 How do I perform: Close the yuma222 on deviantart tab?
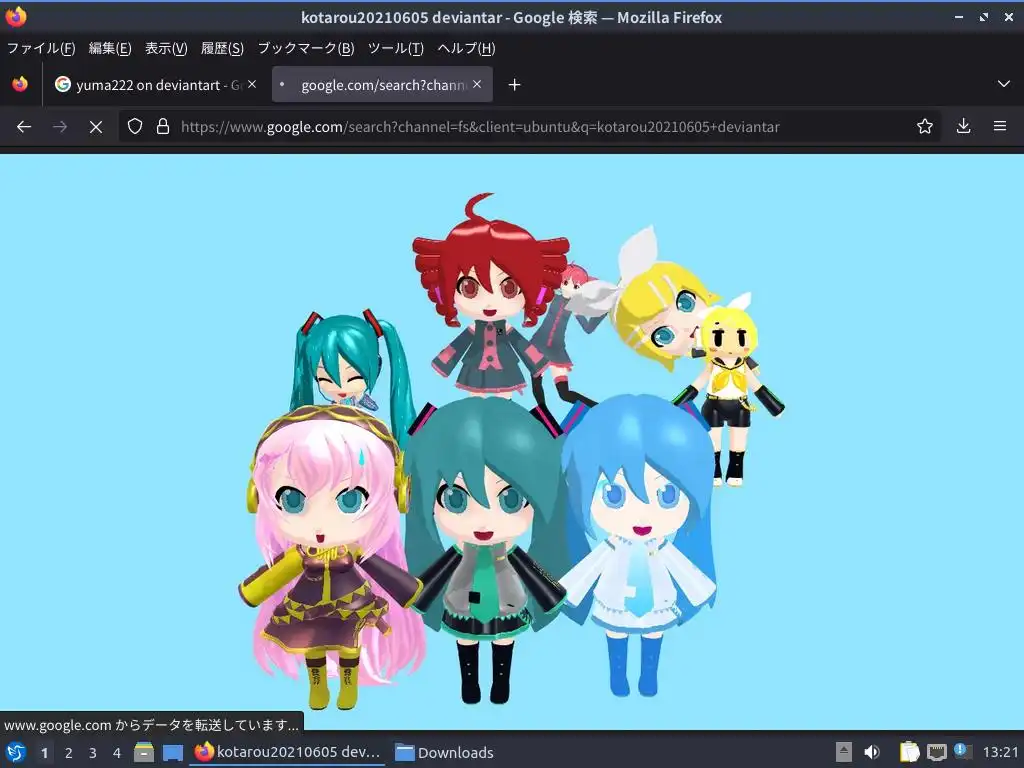tap(252, 84)
